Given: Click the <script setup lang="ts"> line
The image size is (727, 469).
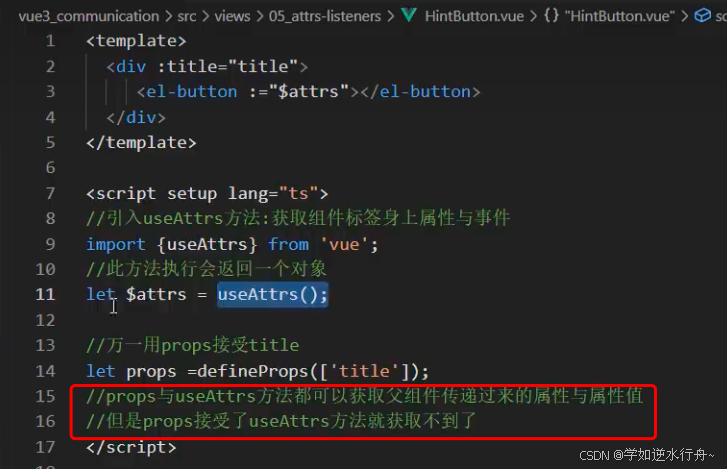Looking at the screenshot, I should pyautogui.click(x=207, y=193).
